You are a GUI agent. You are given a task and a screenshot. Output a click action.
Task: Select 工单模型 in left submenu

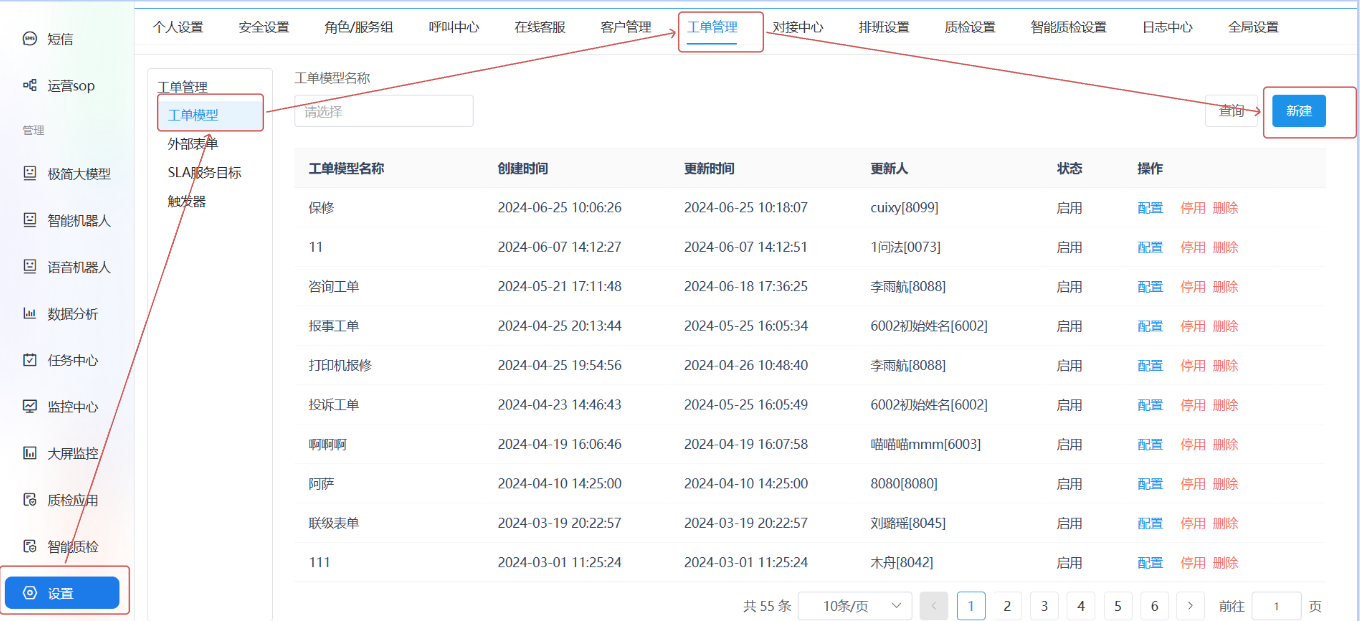210,115
